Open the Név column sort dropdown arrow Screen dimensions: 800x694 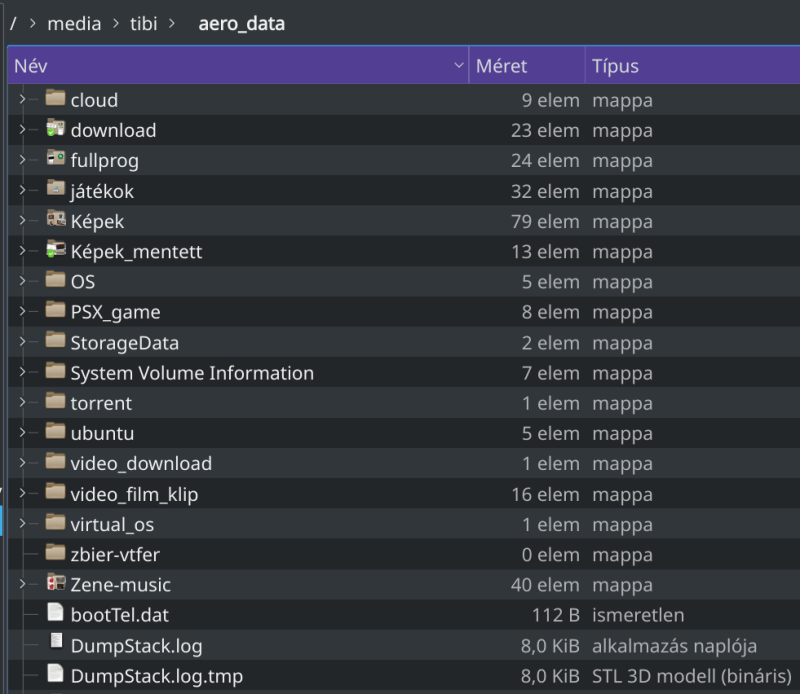click(x=459, y=65)
